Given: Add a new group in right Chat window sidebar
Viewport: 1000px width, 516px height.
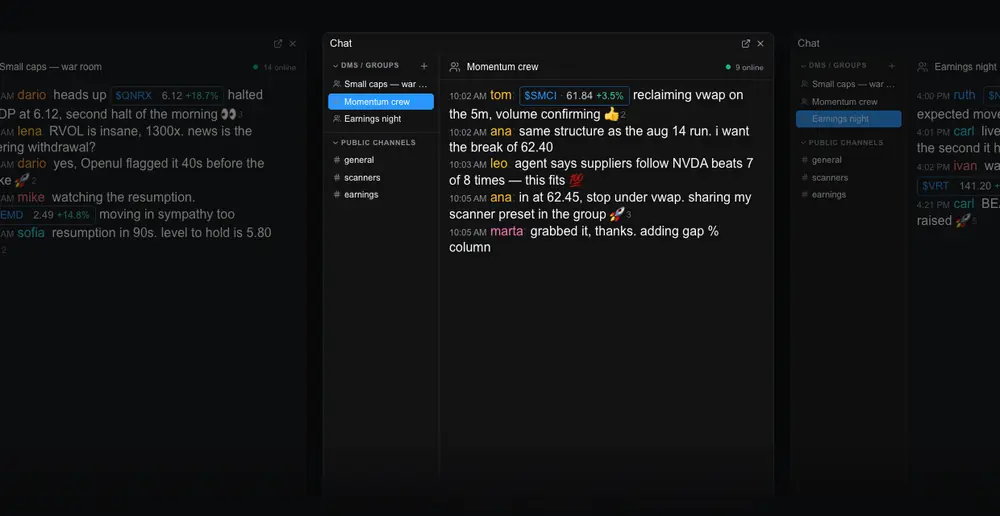Looking at the screenshot, I should pos(892,66).
